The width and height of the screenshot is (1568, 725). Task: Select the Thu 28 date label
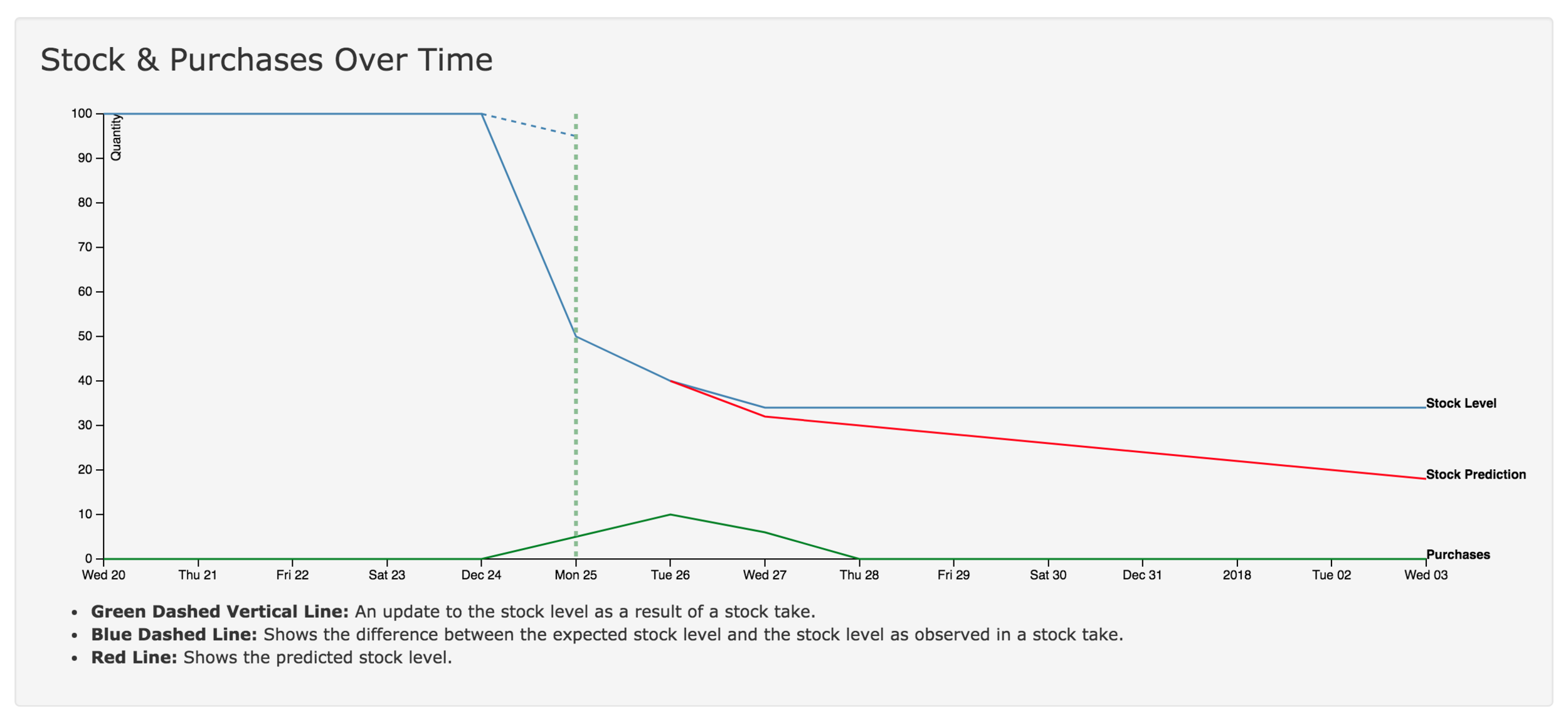click(x=859, y=575)
